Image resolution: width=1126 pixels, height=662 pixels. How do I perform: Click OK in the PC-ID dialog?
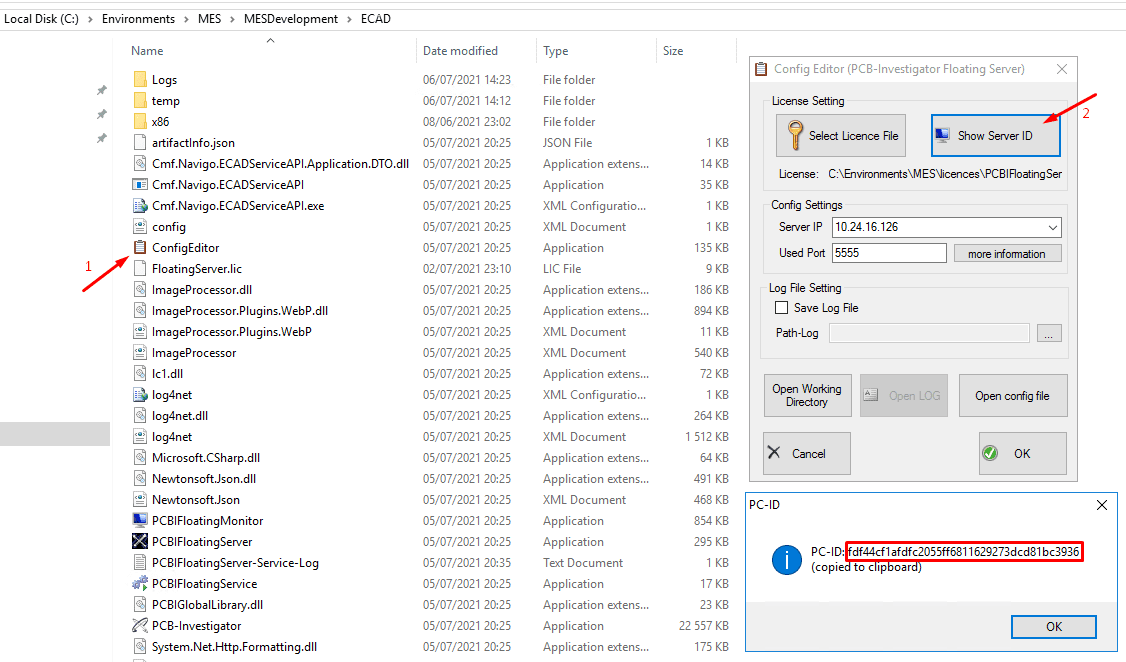tap(1053, 626)
